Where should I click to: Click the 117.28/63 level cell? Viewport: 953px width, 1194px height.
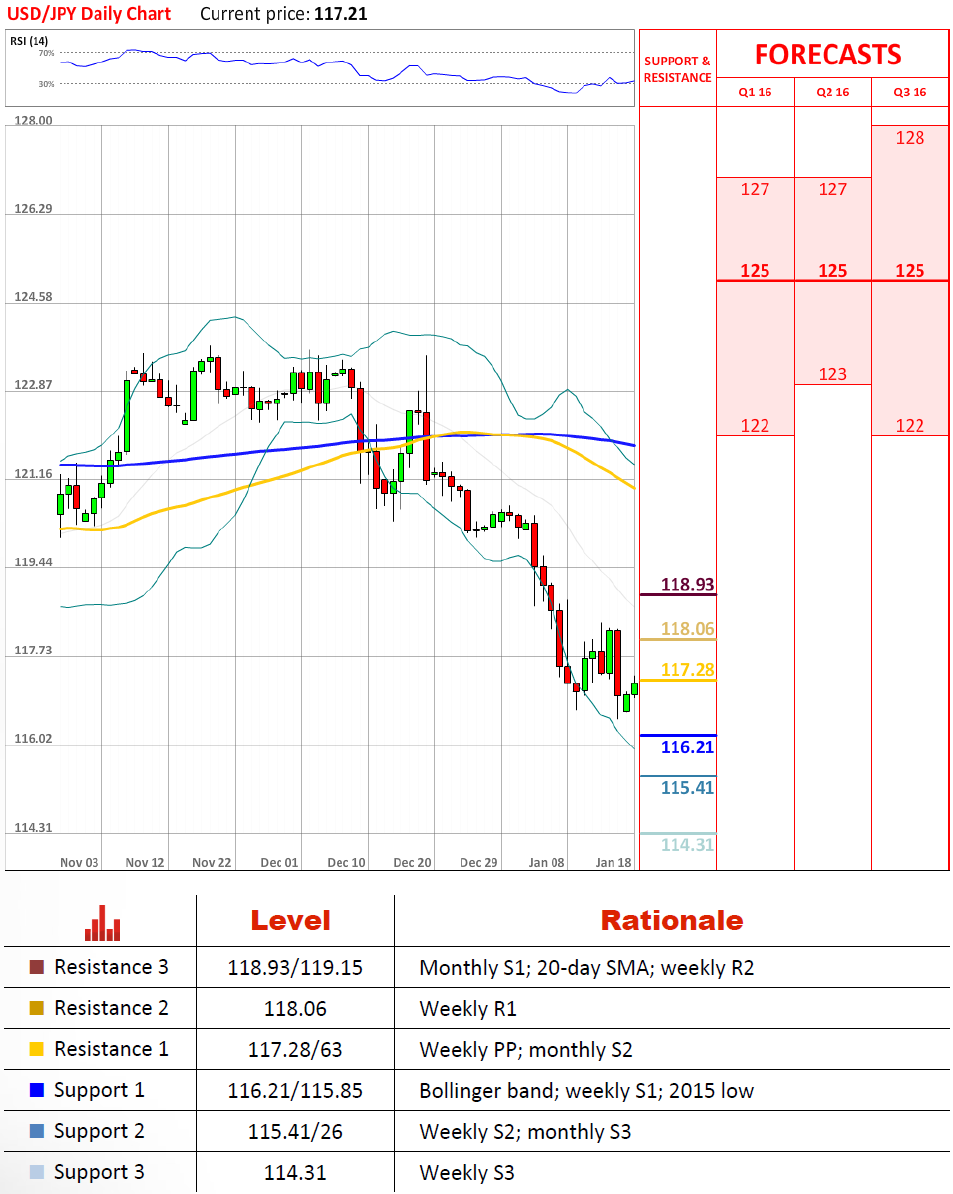[295, 1050]
